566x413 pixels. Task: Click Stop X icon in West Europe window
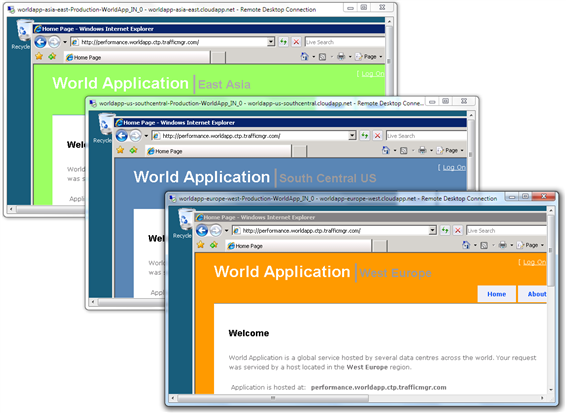pos(458,230)
